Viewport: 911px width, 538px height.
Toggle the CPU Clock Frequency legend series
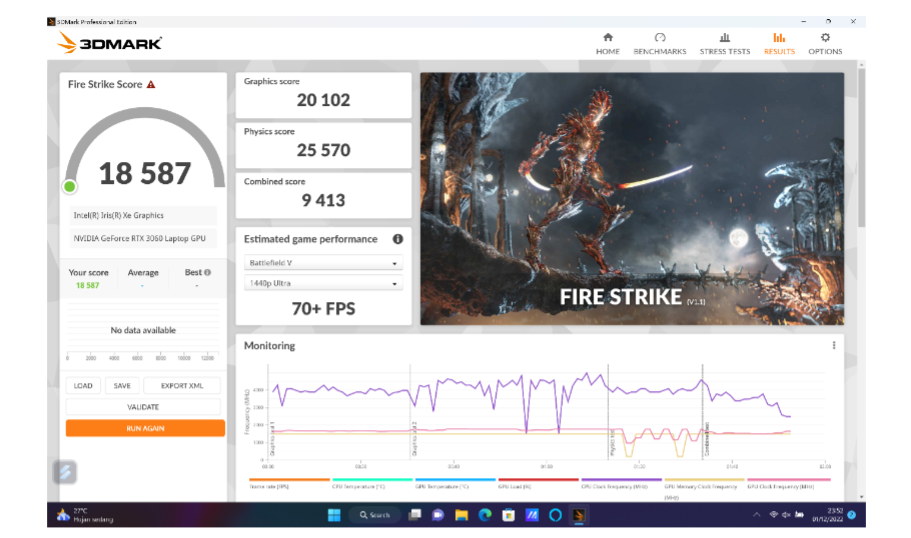(621, 483)
